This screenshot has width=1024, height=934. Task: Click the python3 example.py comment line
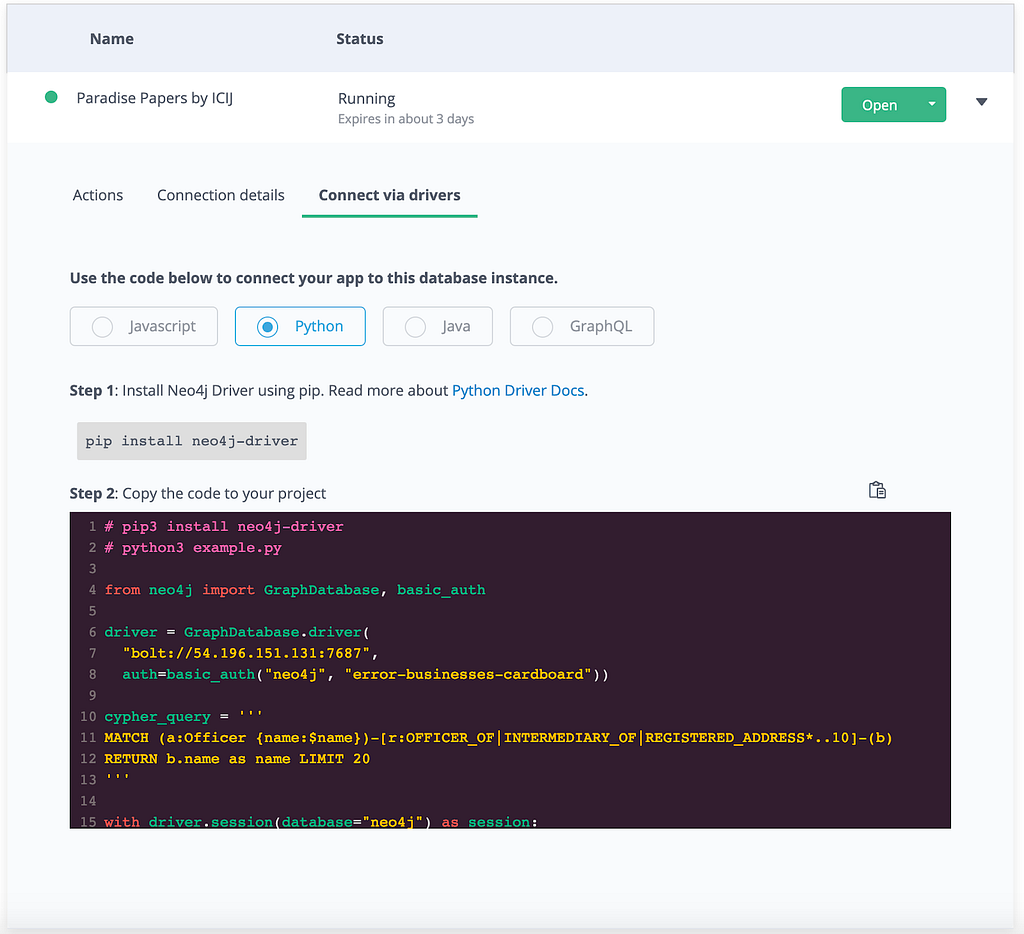coord(193,547)
